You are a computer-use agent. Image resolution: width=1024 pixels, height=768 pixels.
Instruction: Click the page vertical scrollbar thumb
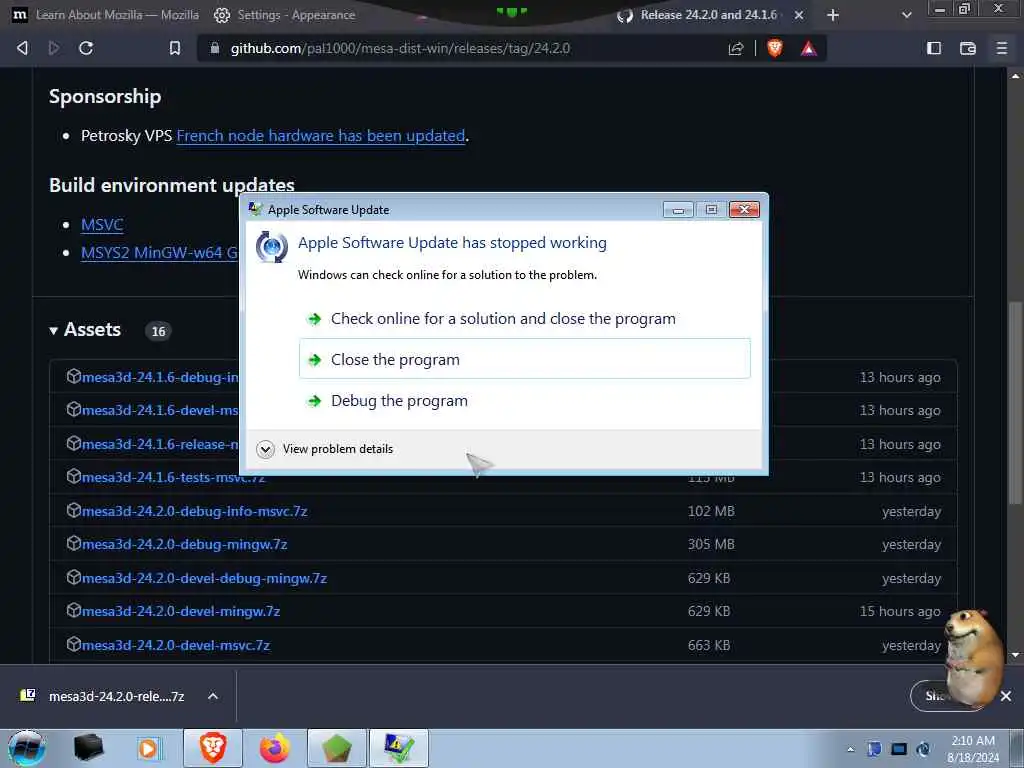(x=1014, y=403)
